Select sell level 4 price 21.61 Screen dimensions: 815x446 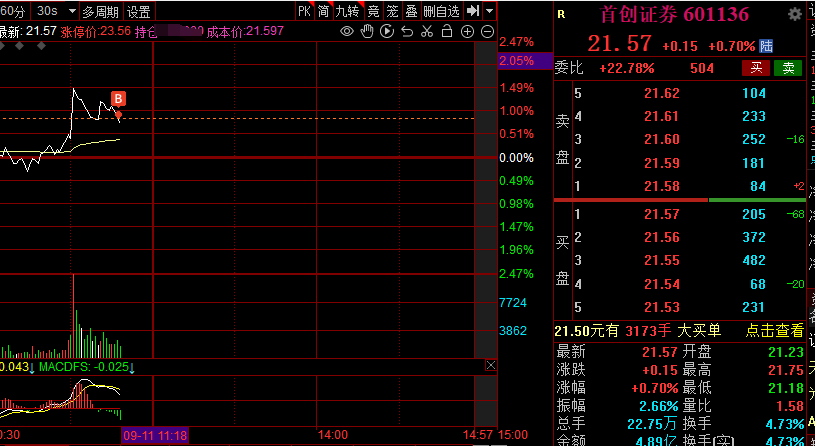662,116
